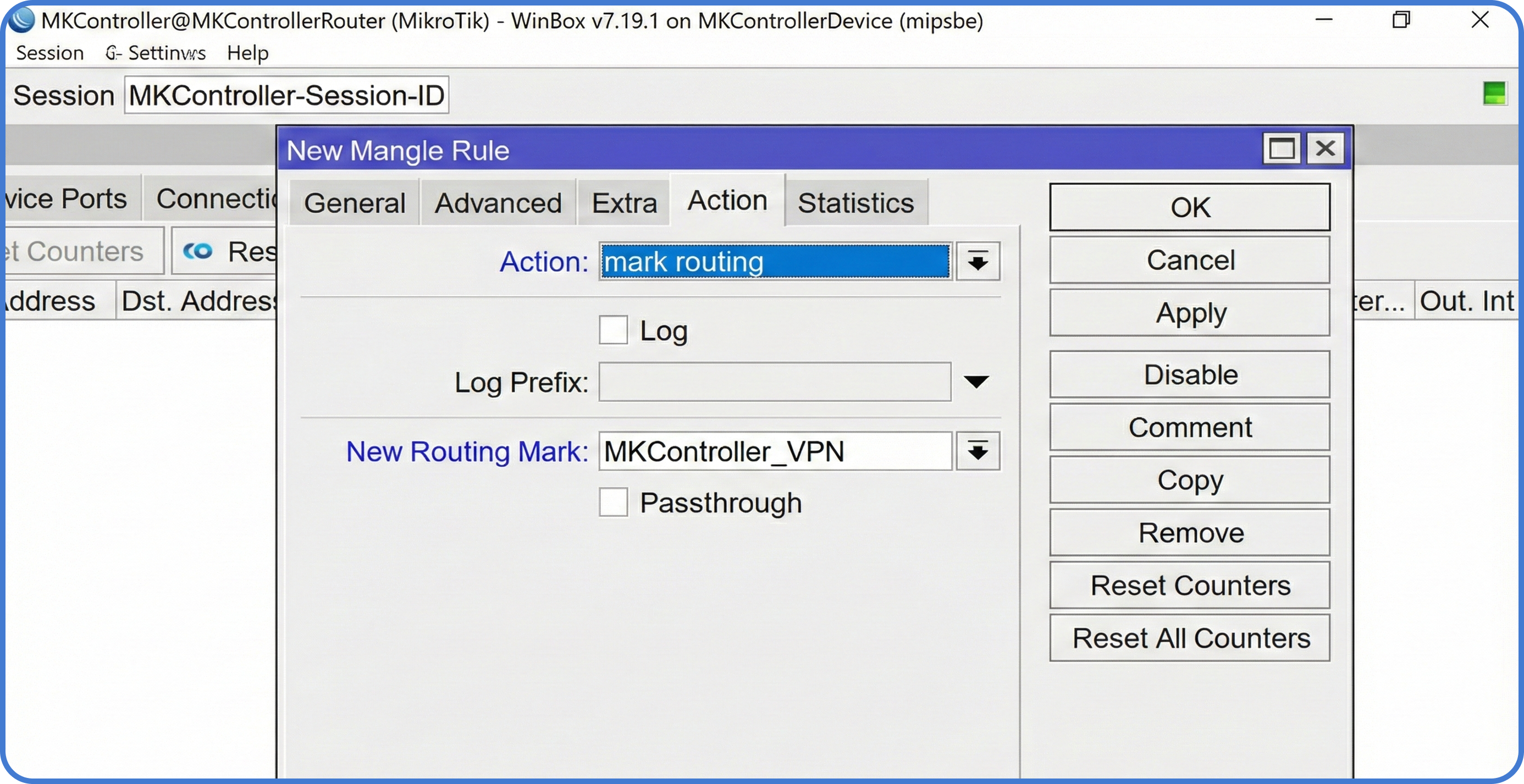Viewport: 1524px width, 784px height.
Task: Enable Passthrough for the rule
Action: click(613, 502)
